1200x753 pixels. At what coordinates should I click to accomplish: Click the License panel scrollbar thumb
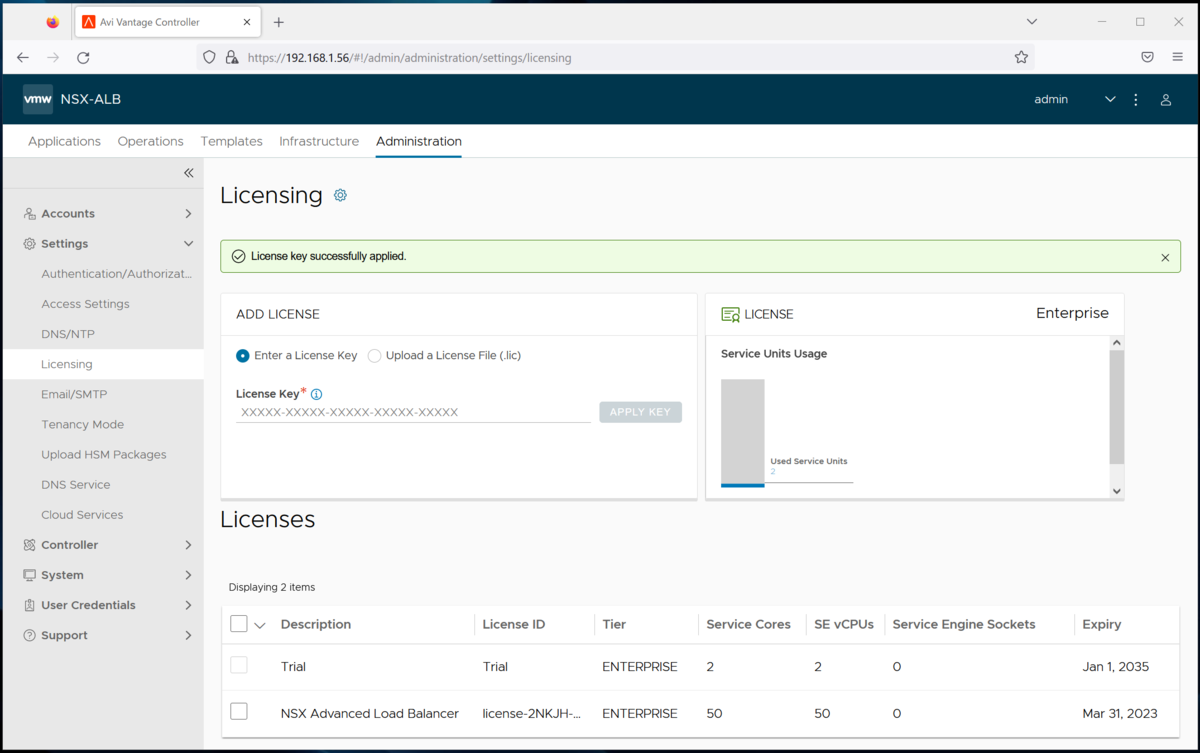[1117, 407]
